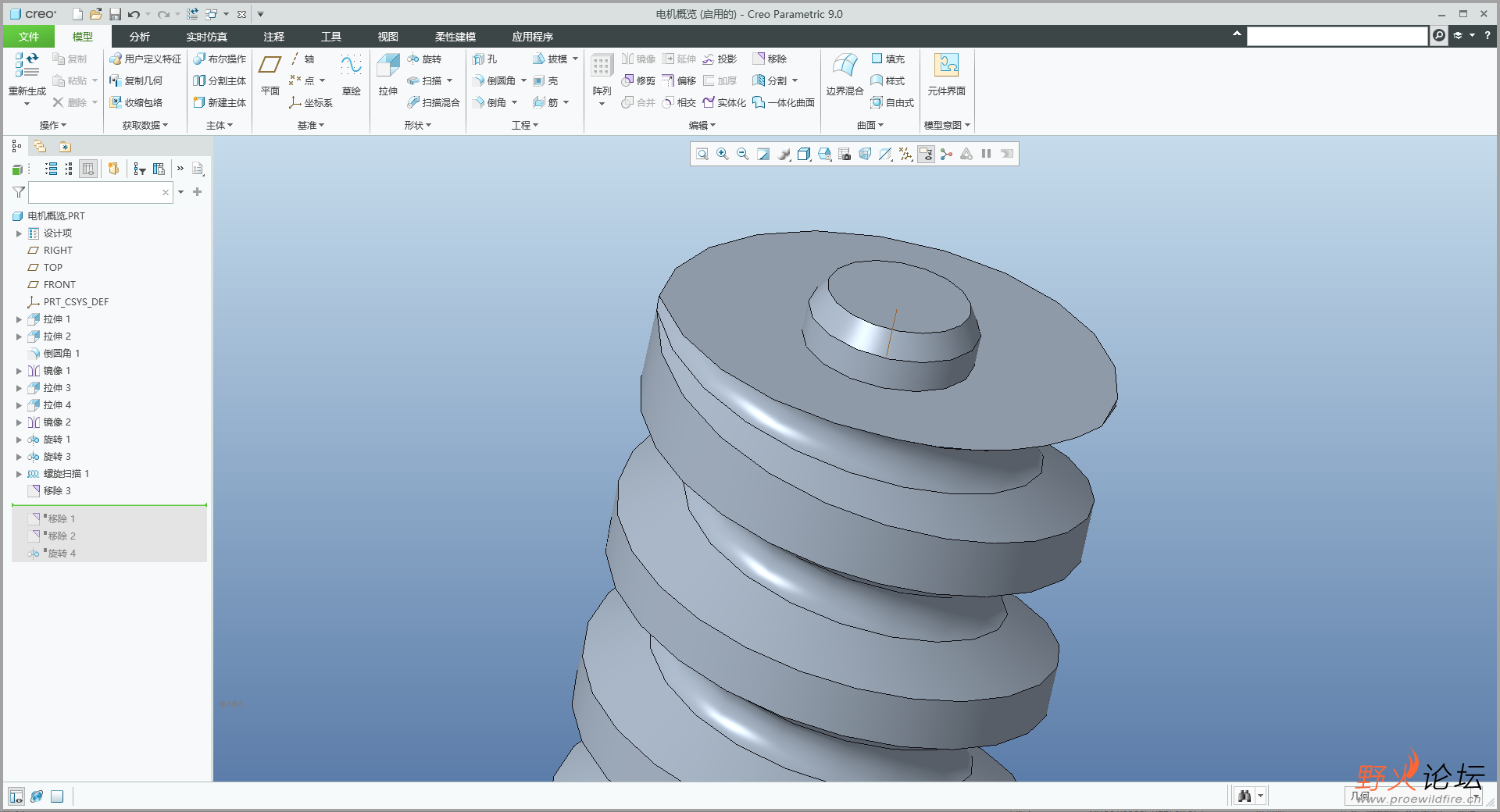
Task: Open the 文件 menu
Action: 29,37
